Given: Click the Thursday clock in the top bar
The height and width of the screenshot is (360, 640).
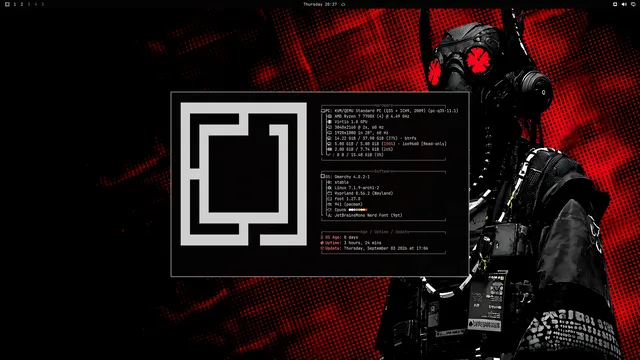Looking at the screenshot, I should tap(320, 4).
